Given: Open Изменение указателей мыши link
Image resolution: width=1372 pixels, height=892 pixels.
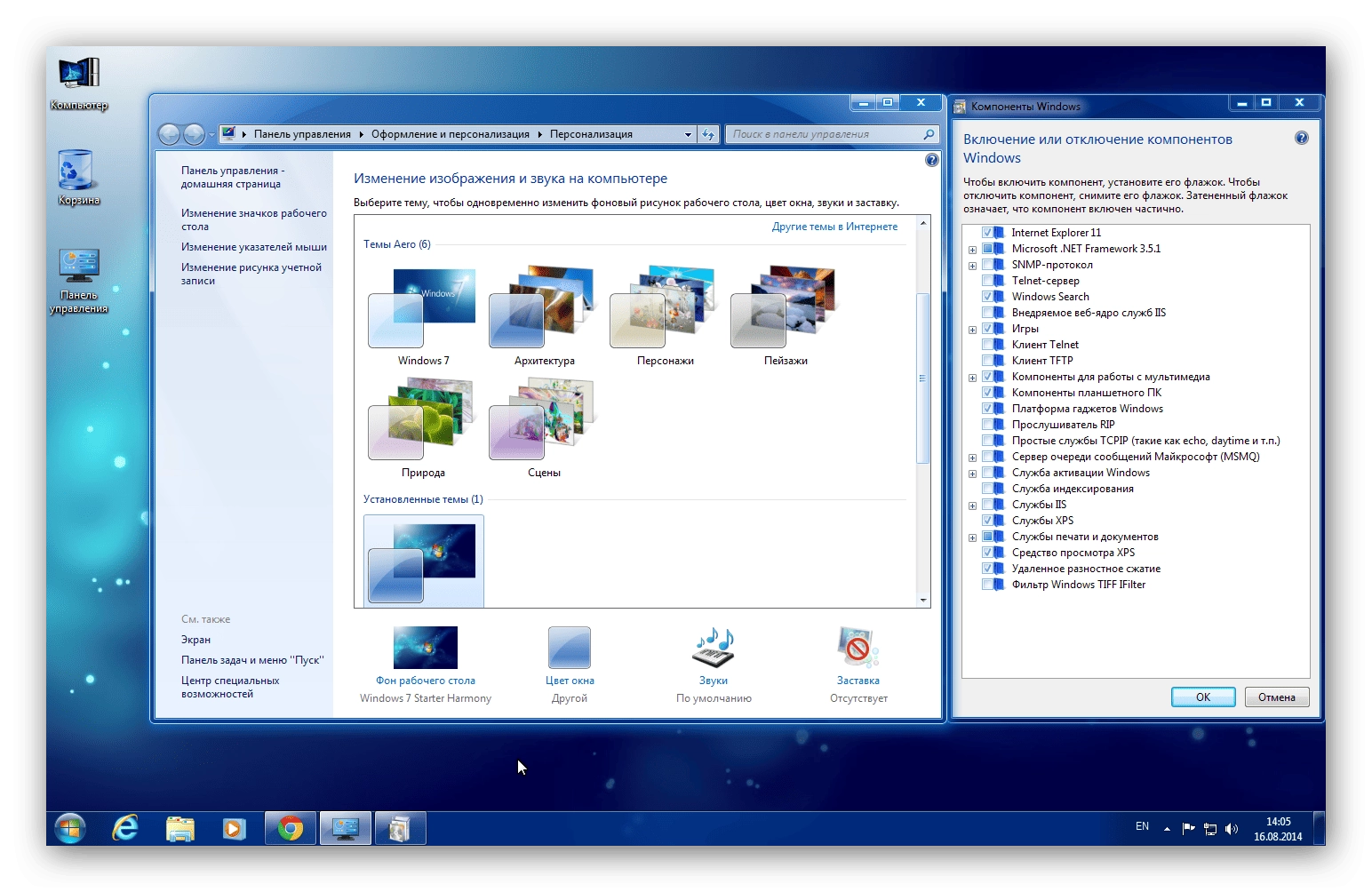Looking at the screenshot, I should [x=254, y=247].
